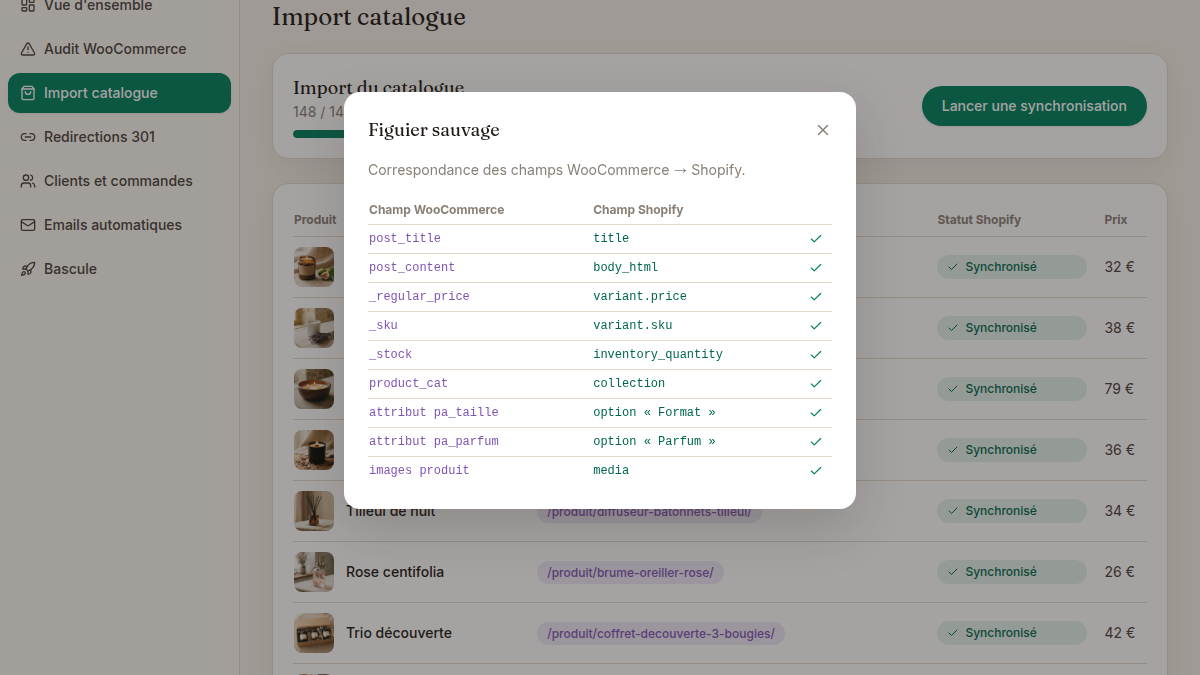Viewport: 1200px width, 675px height.
Task: Click attribut pa_parfum field name
Action: coord(434,442)
